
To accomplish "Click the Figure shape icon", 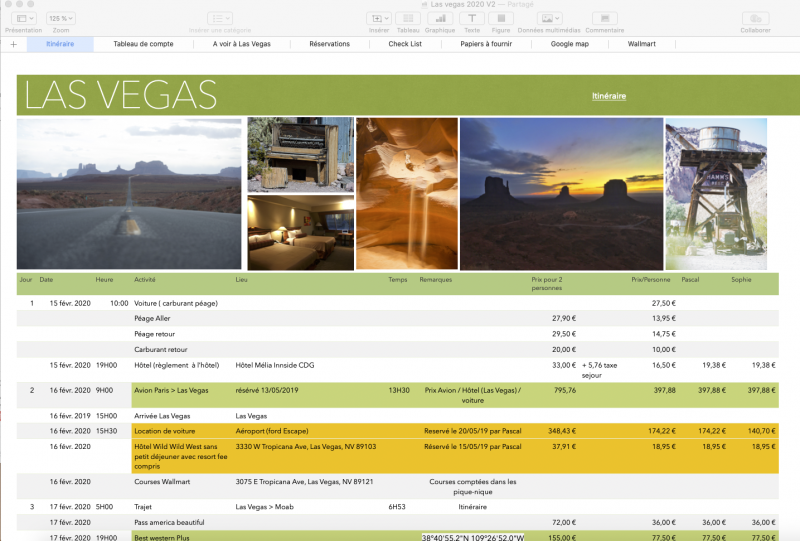I will (x=501, y=19).
